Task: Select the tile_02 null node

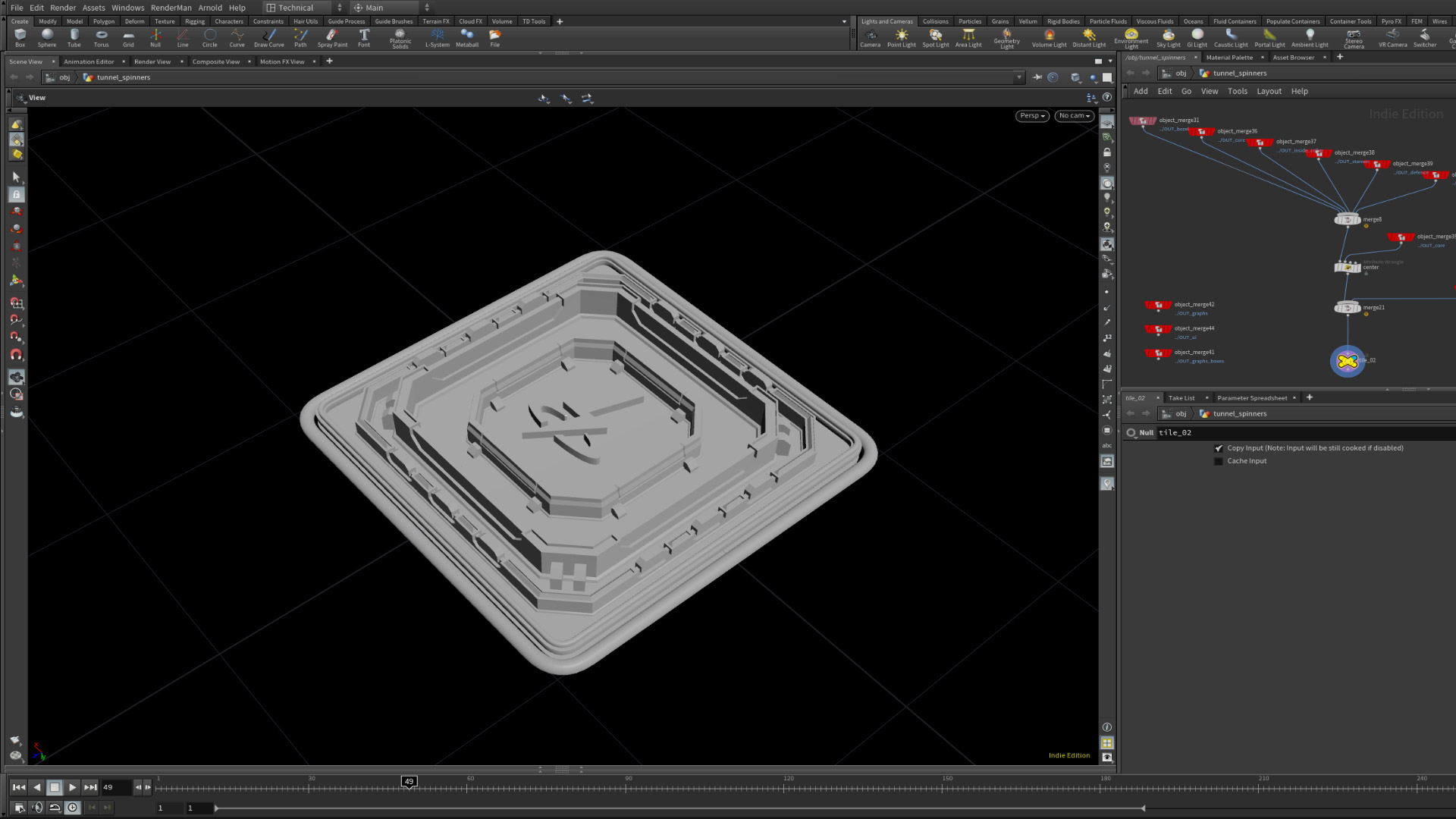Action: coord(1348,361)
